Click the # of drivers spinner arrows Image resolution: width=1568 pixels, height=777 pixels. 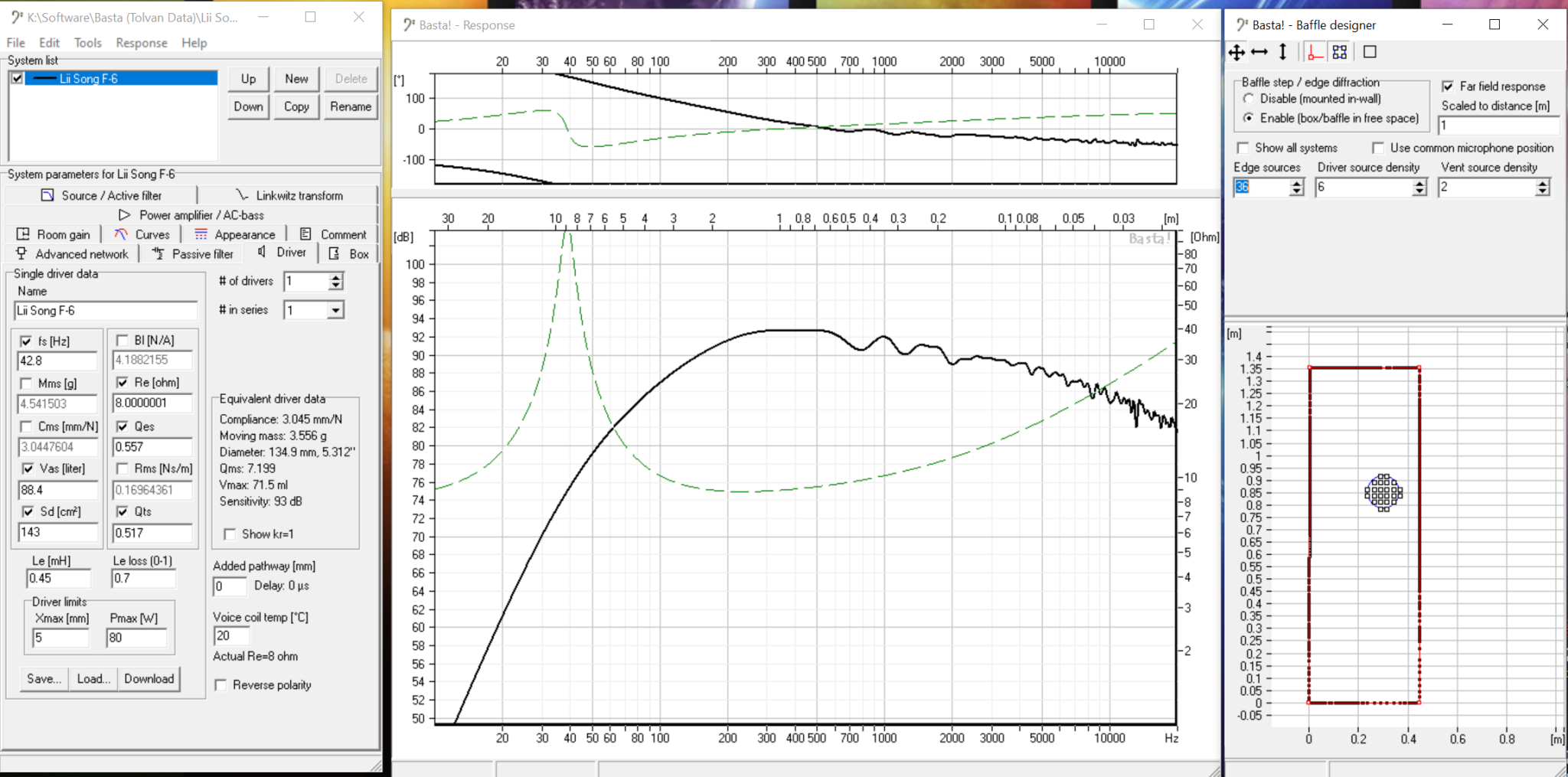pos(335,282)
